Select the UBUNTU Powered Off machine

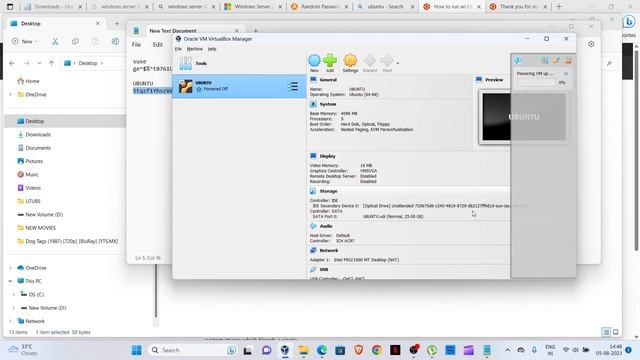(239, 86)
